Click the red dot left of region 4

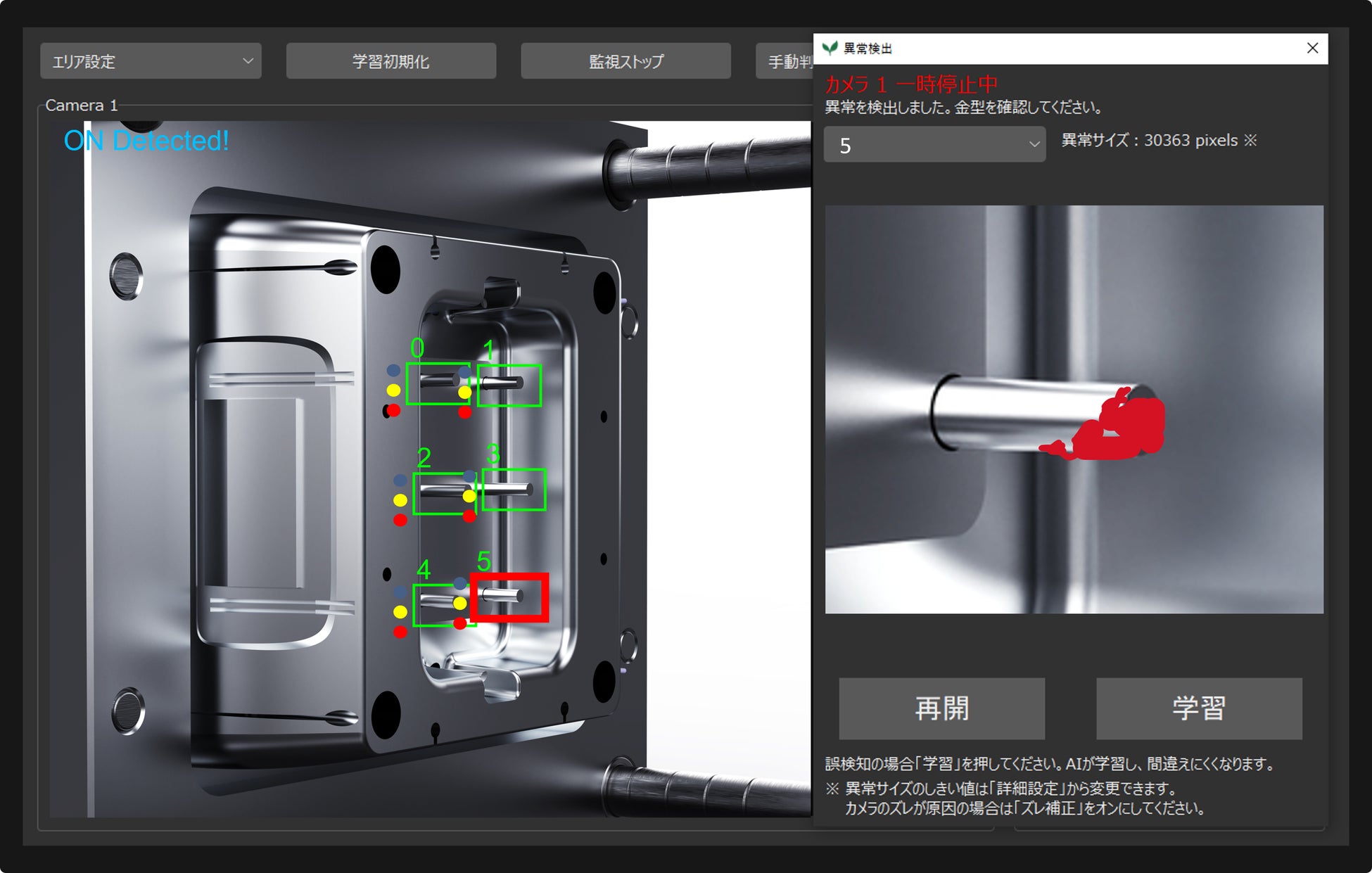click(400, 632)
